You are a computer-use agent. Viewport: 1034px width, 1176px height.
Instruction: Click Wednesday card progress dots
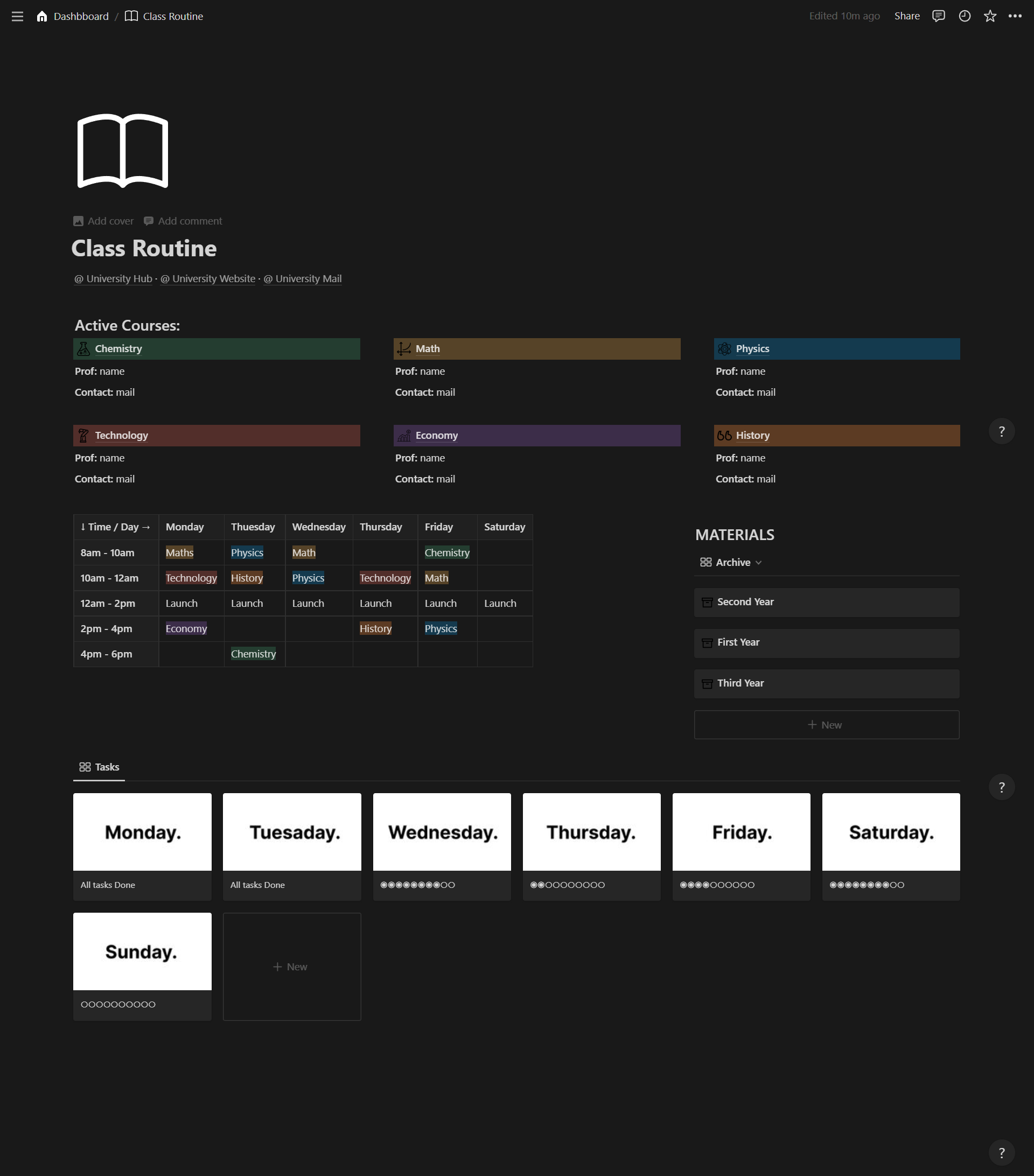coord(418,885)
